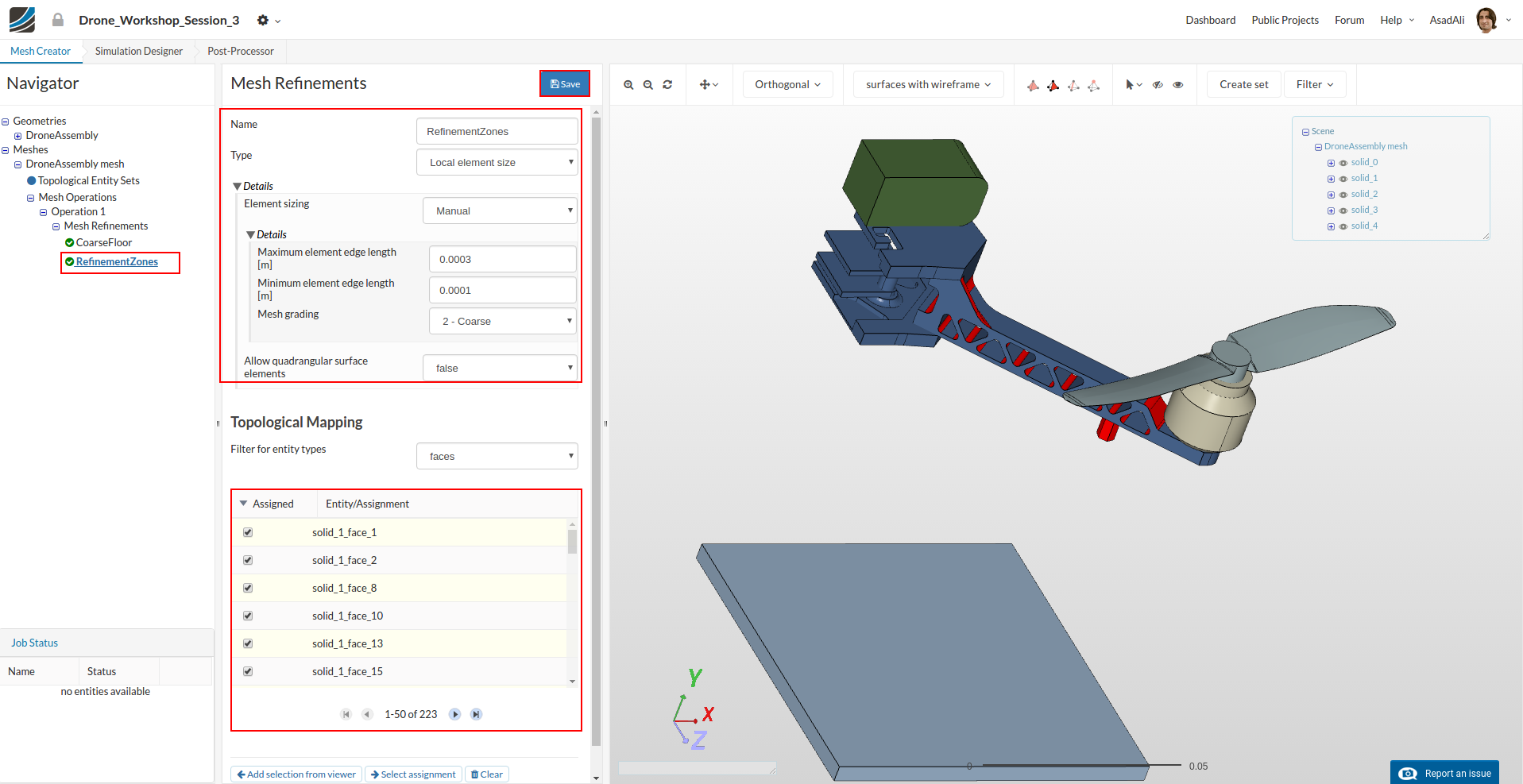1523x784 pixels.
Task: Uncheck the solid_1_face_10 checkbox
Action: (248, 616)
